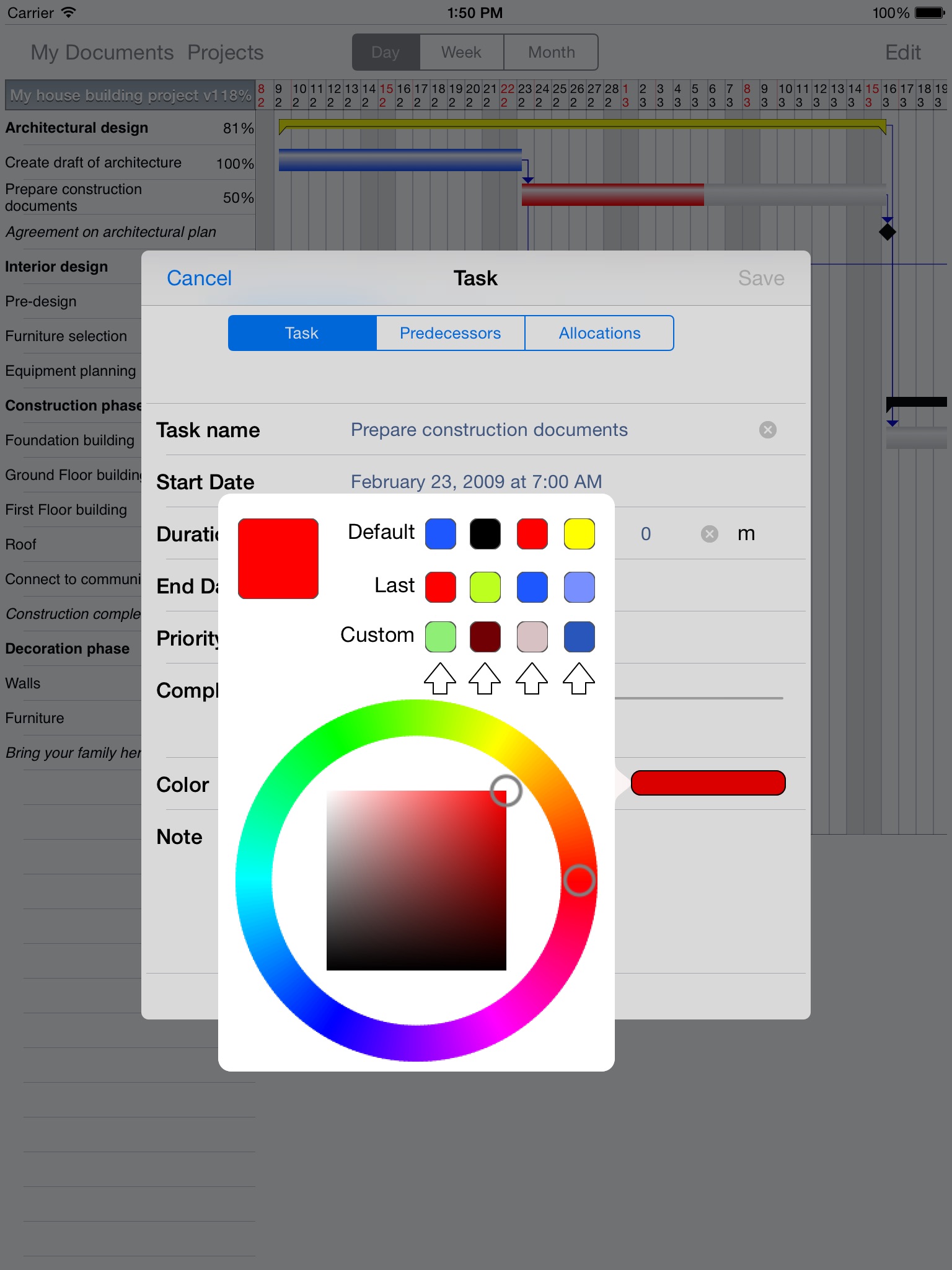
Task: Store color to first Custom slot arrow
Action: [x=440, y=678]
